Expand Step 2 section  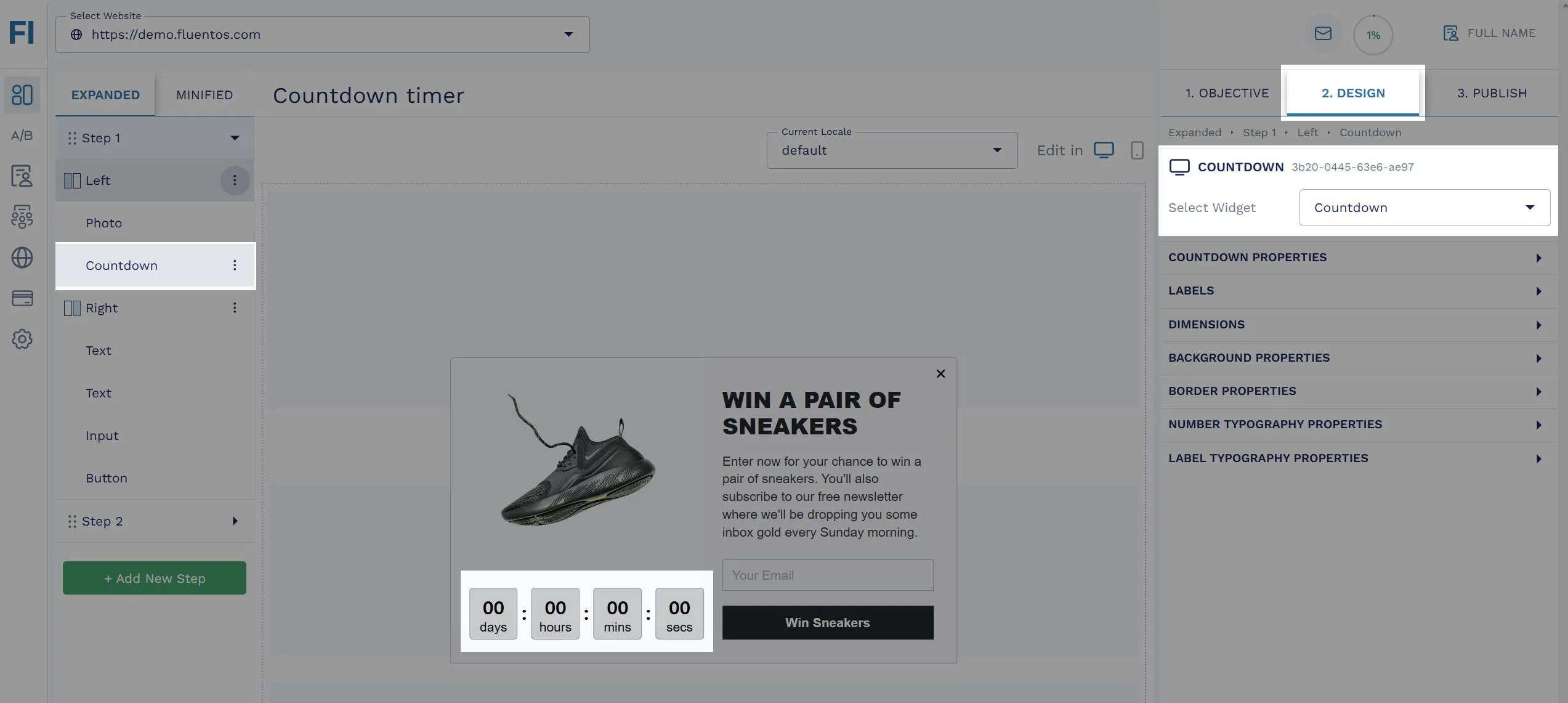pyautogui.click(x=235, y=521)
